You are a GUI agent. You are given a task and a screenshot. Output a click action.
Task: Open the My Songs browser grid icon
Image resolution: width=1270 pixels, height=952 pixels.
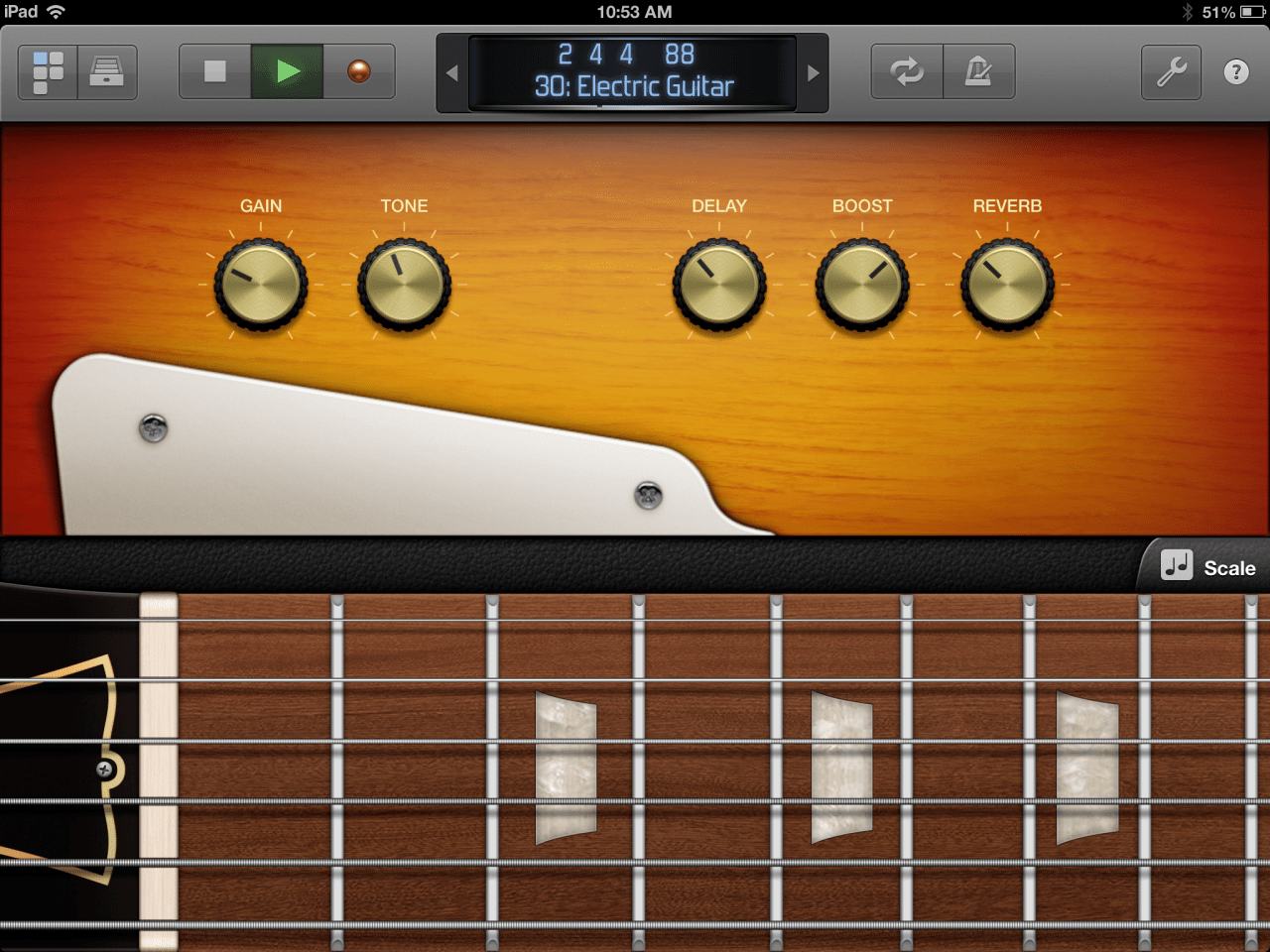[48, 72]
